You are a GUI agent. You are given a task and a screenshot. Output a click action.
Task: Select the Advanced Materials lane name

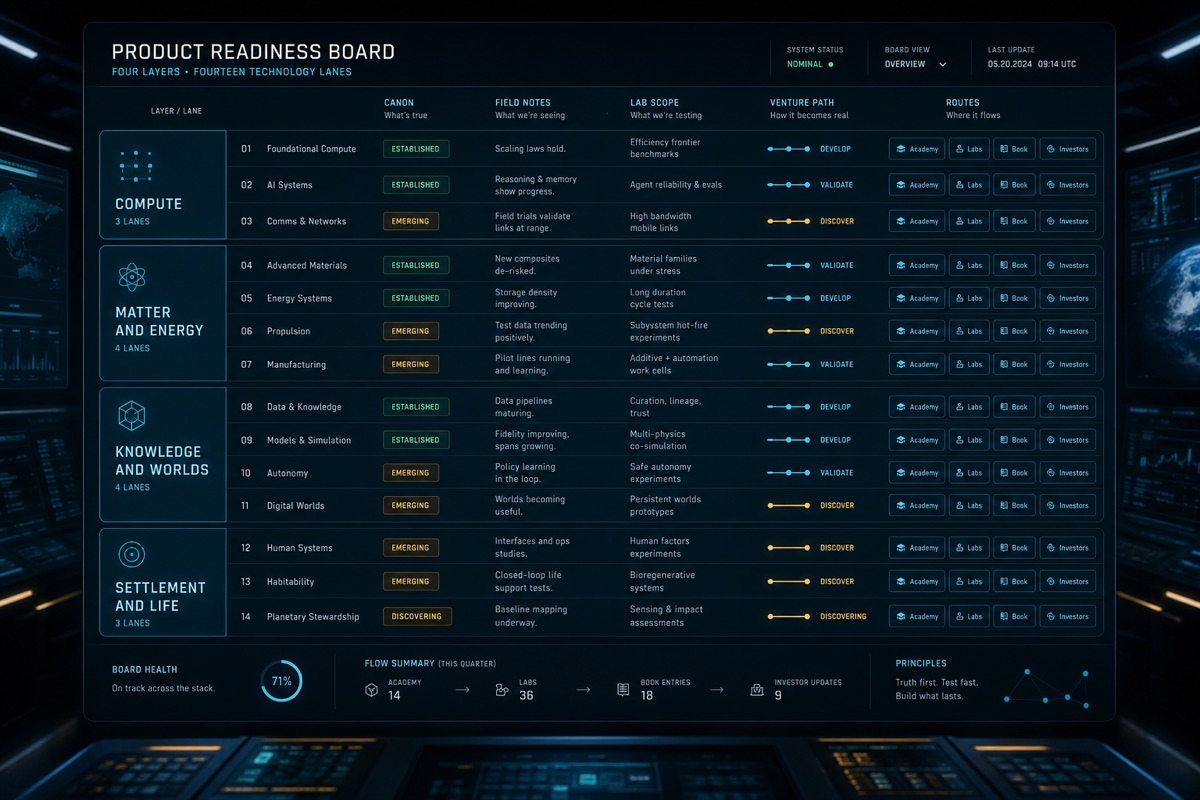(x=307, y=265)
